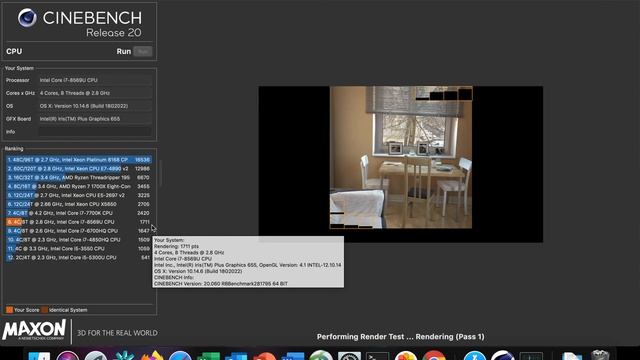The height and width of the screenshot is (360, 640).
Task: Select the Core i7-4850HQ ranking row
Action: 78,240
